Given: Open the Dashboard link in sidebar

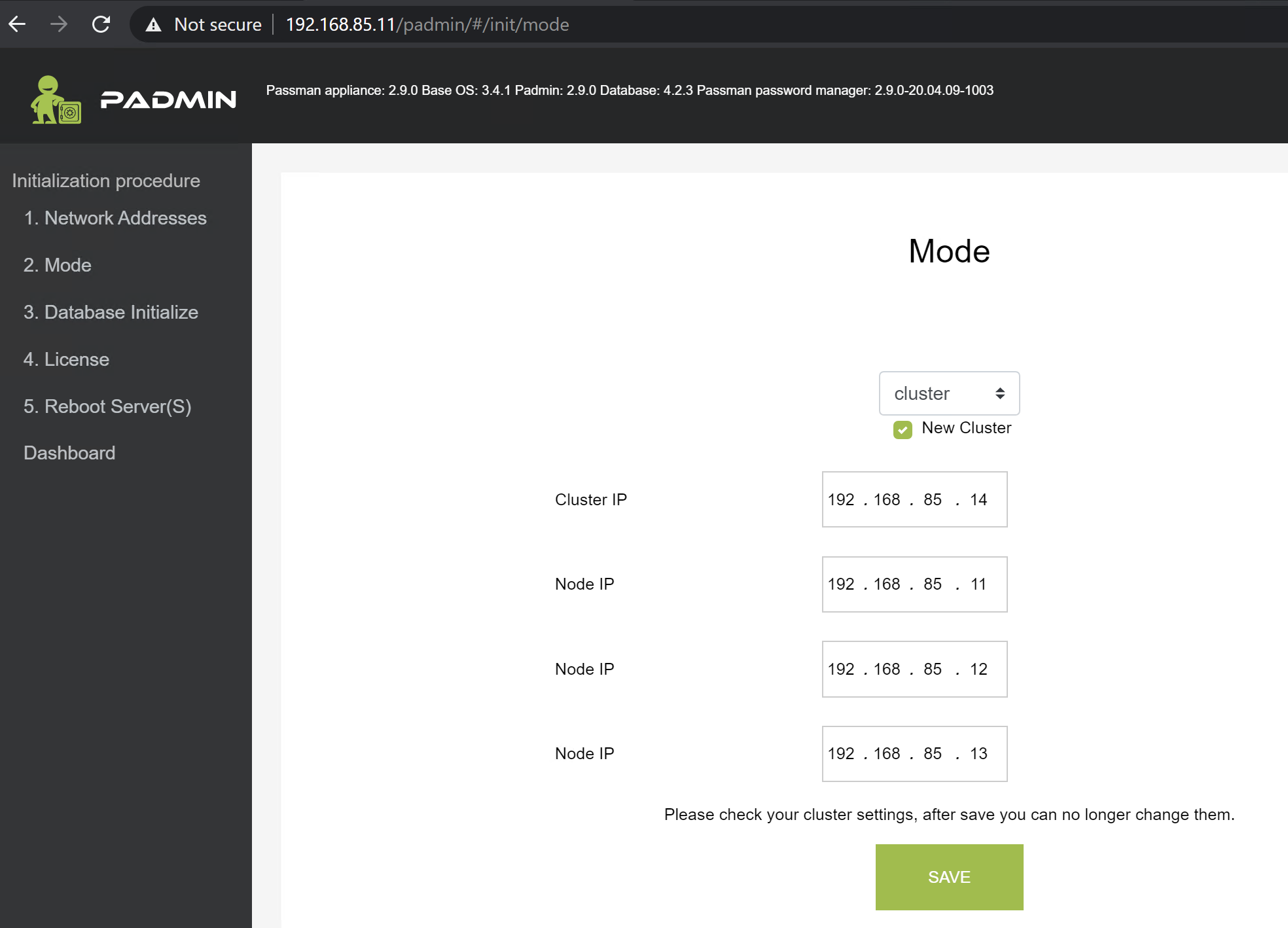Looking at the screenshot, I should 69,453.
